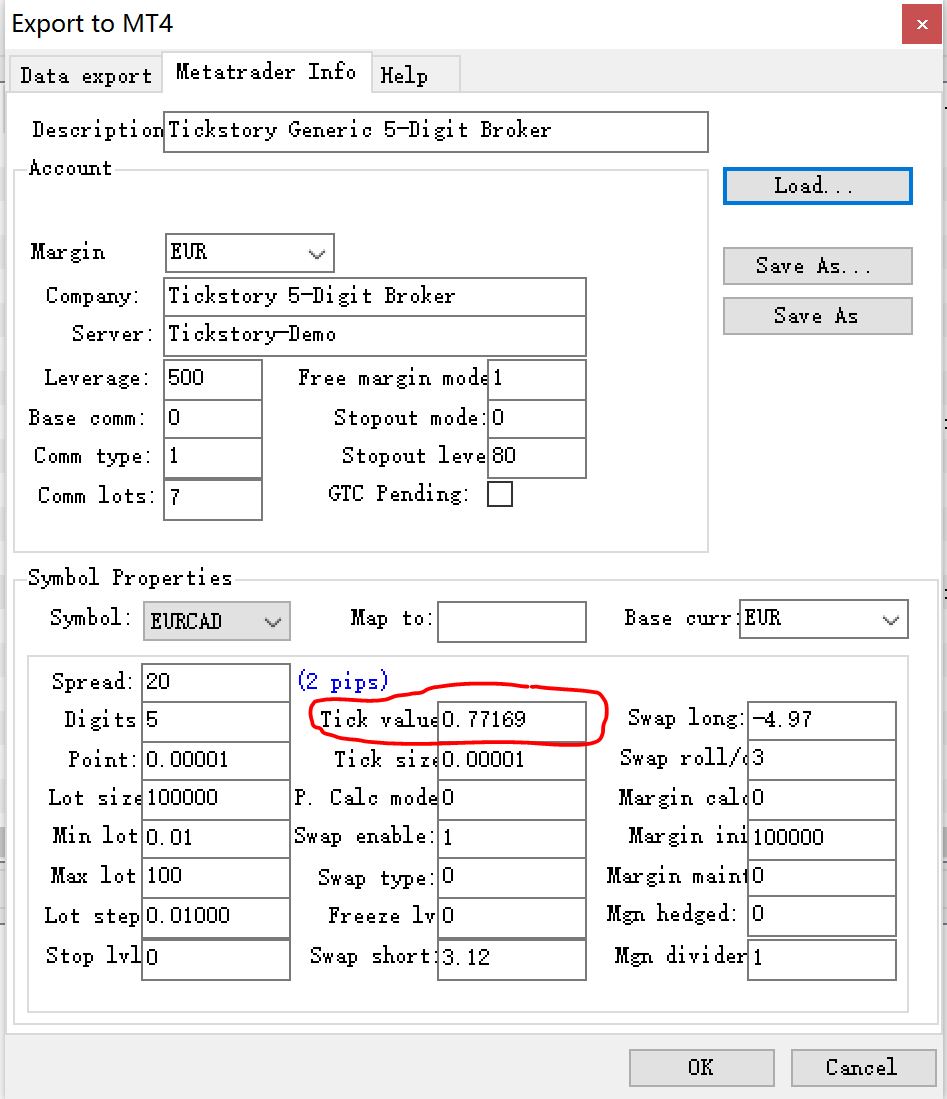Edit the Mgn divider field
This screenshot has width=947, height=1099.
tap(822, 959)
